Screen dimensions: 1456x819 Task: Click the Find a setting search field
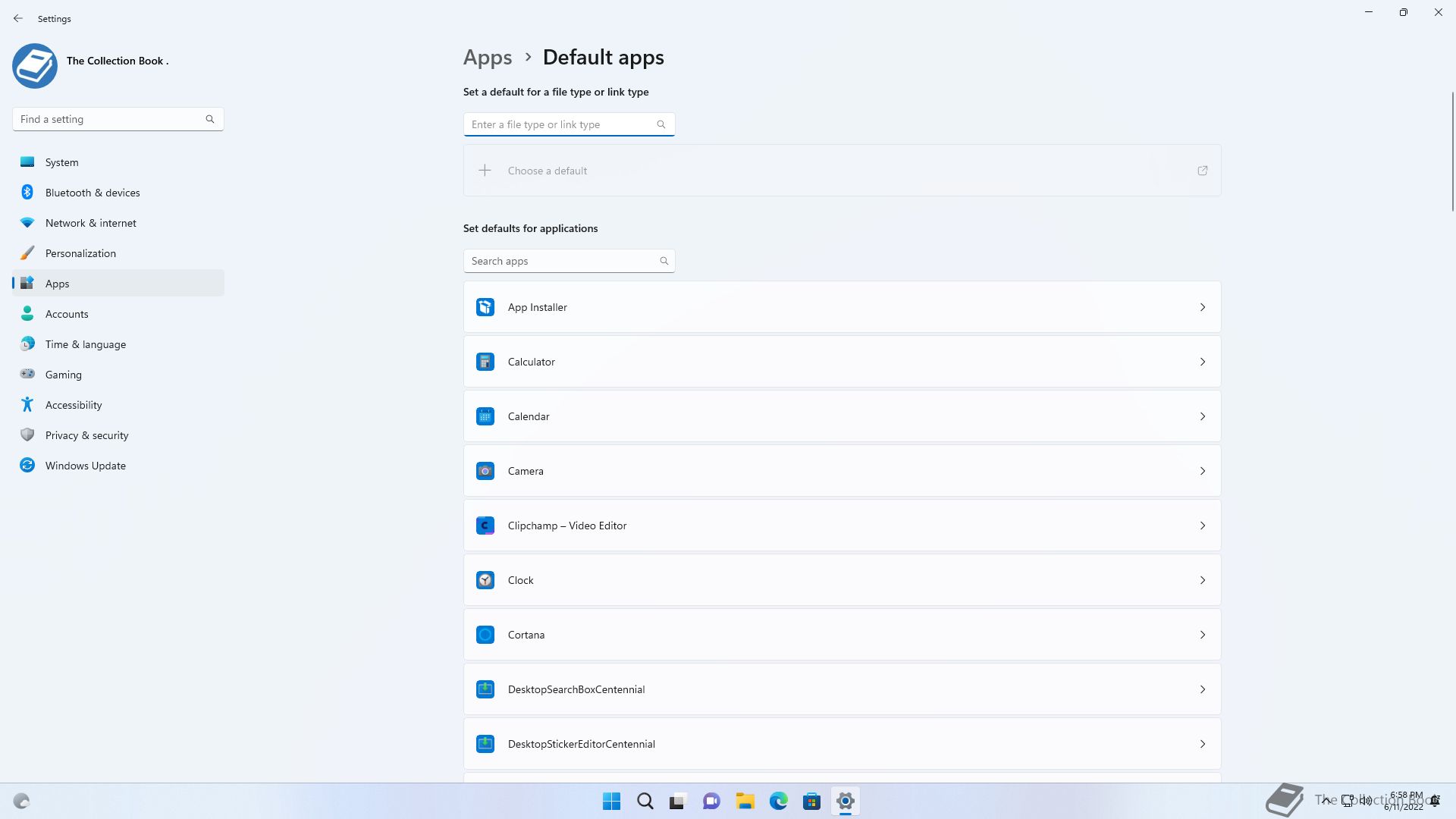tap(118, 119)
